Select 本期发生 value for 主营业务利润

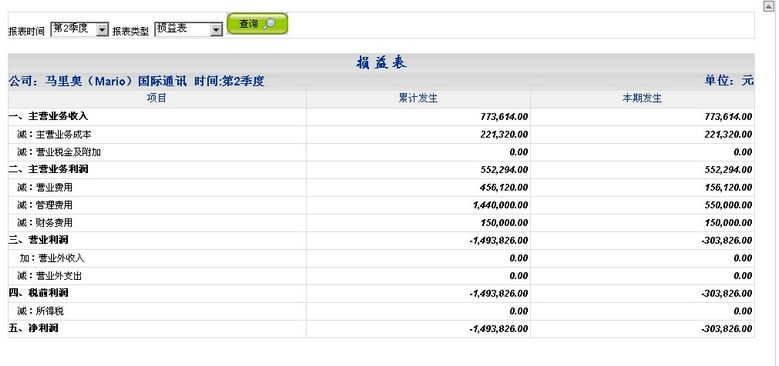(728, 170)
